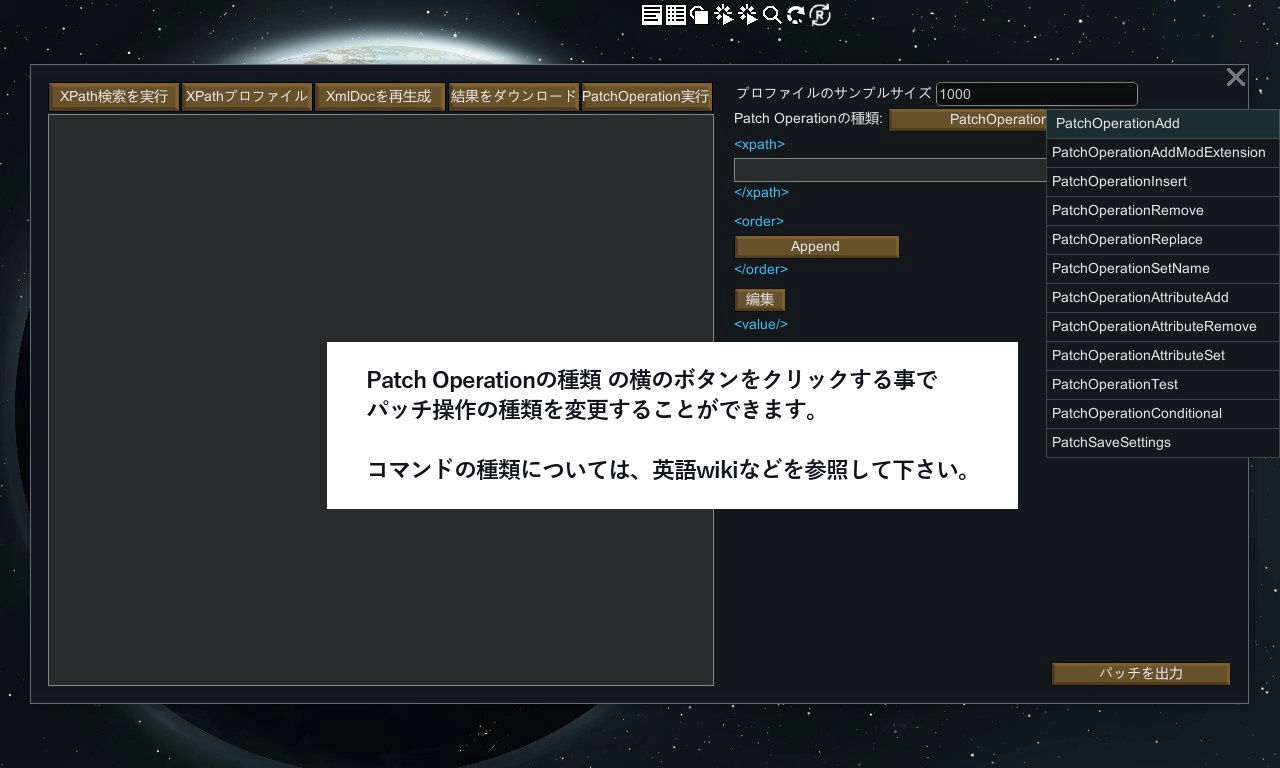Select PatchOperationAddModExtension from the list

coord(1163,153)
